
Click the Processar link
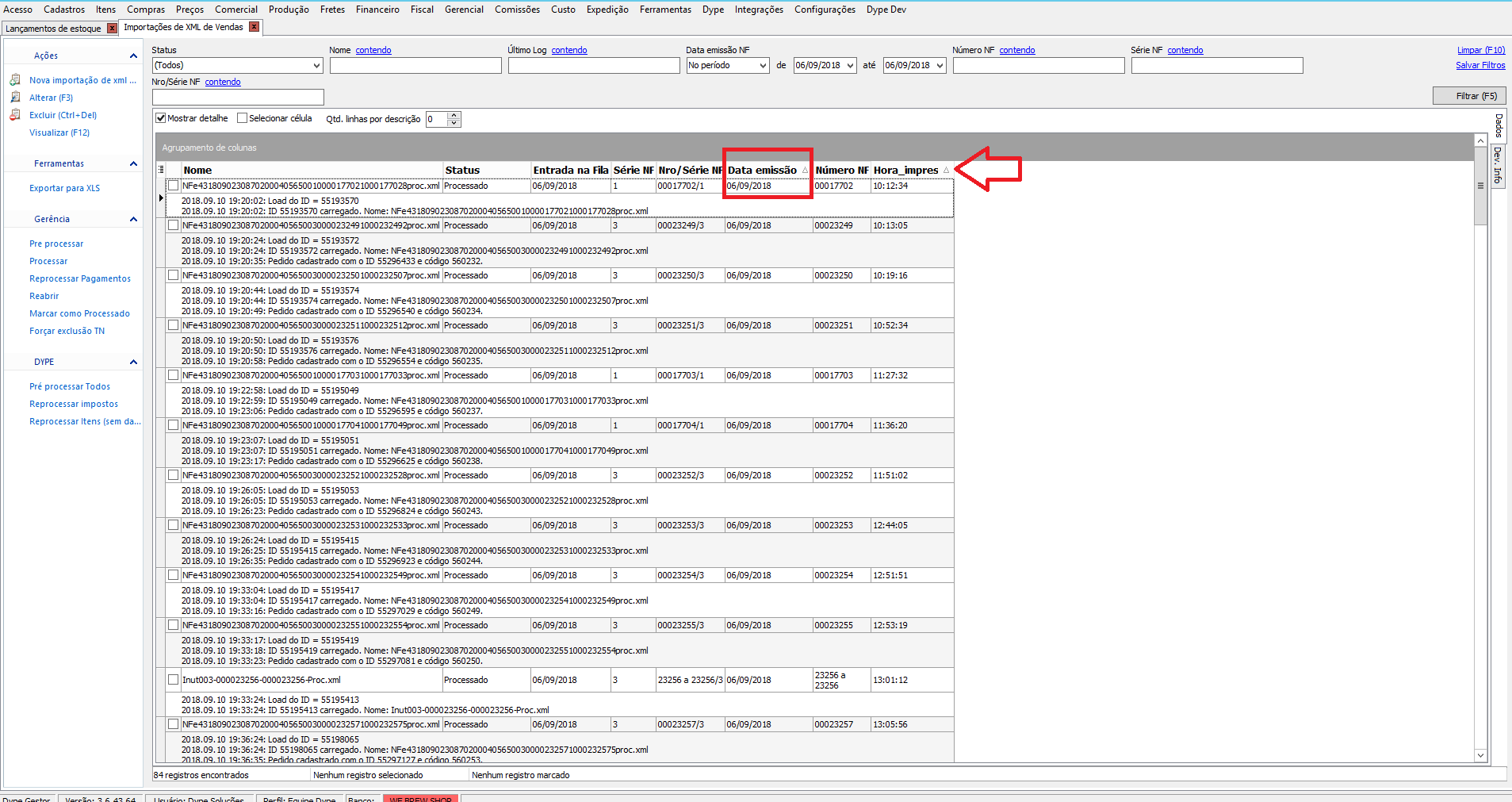click(x=48, y=261)
